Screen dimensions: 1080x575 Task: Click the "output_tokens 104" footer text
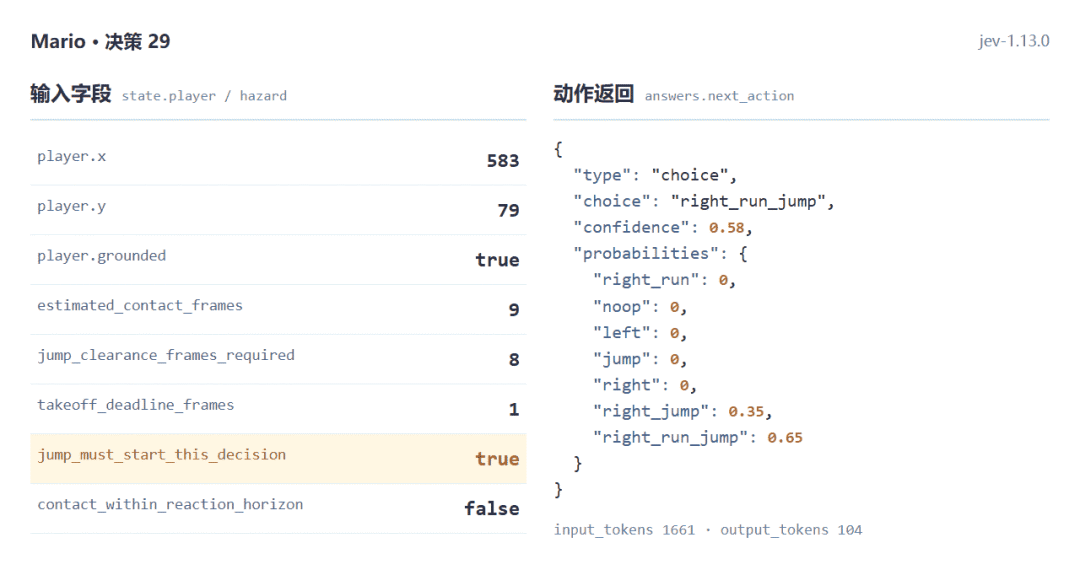click(x=791, y=530)
